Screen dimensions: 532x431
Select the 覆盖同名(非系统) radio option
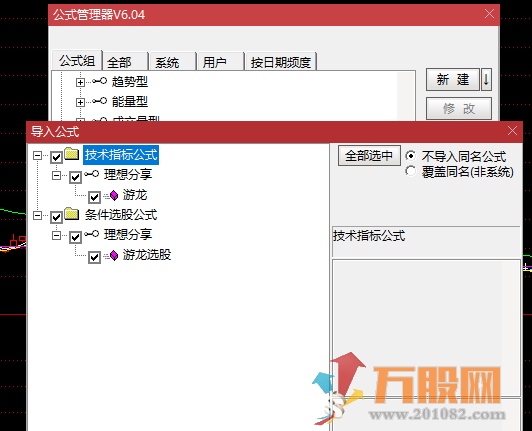410,171
